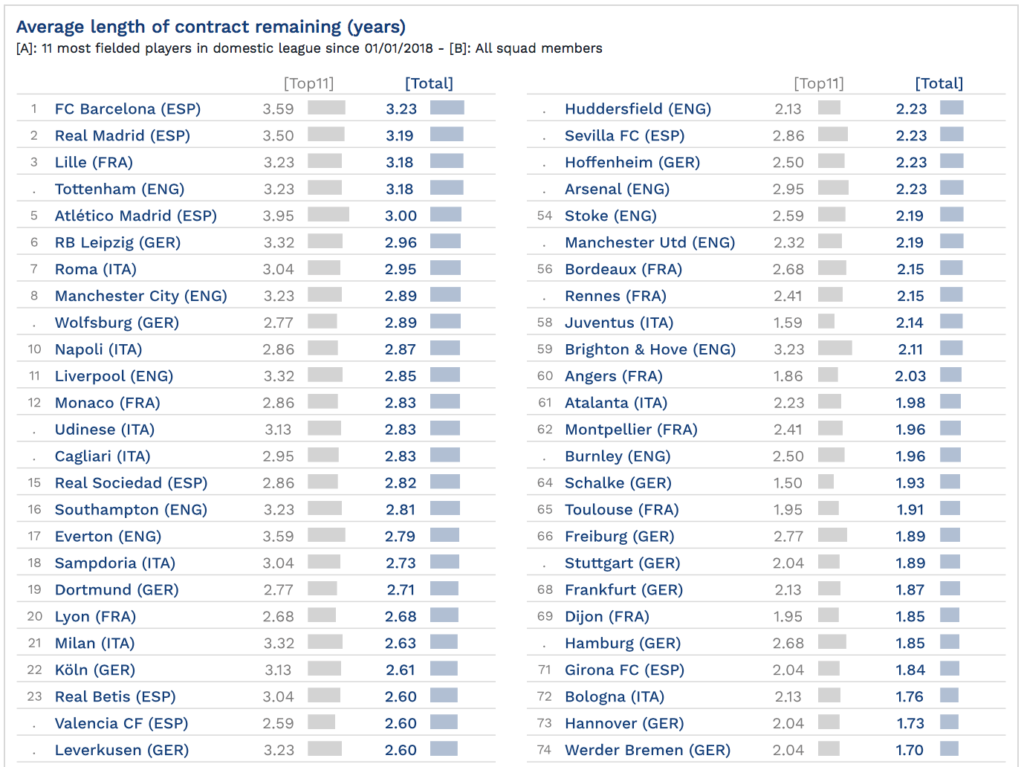Click Bologna (ITA) team name
The height and width of the screenshot is (767, 1024).
(614, 697)
